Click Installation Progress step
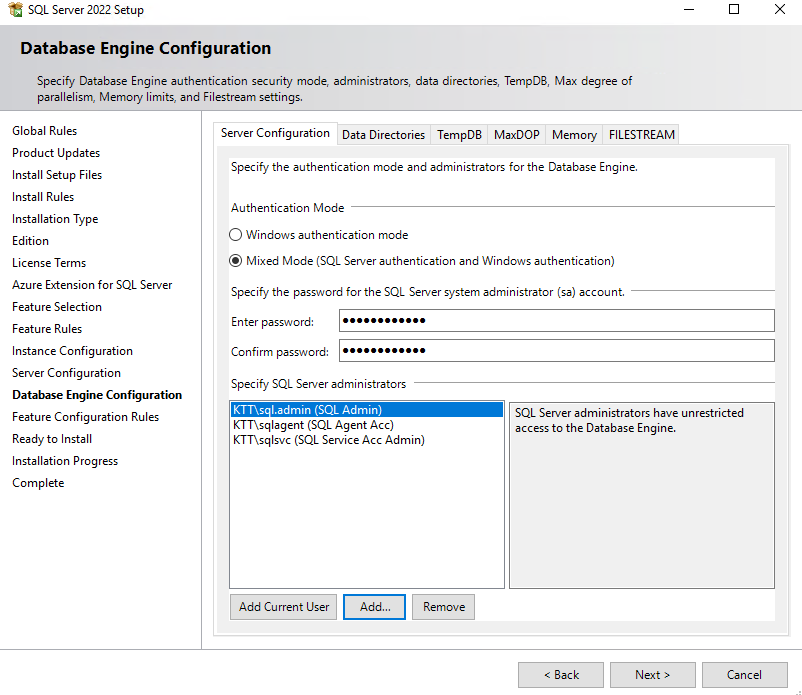 coord(65,461)
